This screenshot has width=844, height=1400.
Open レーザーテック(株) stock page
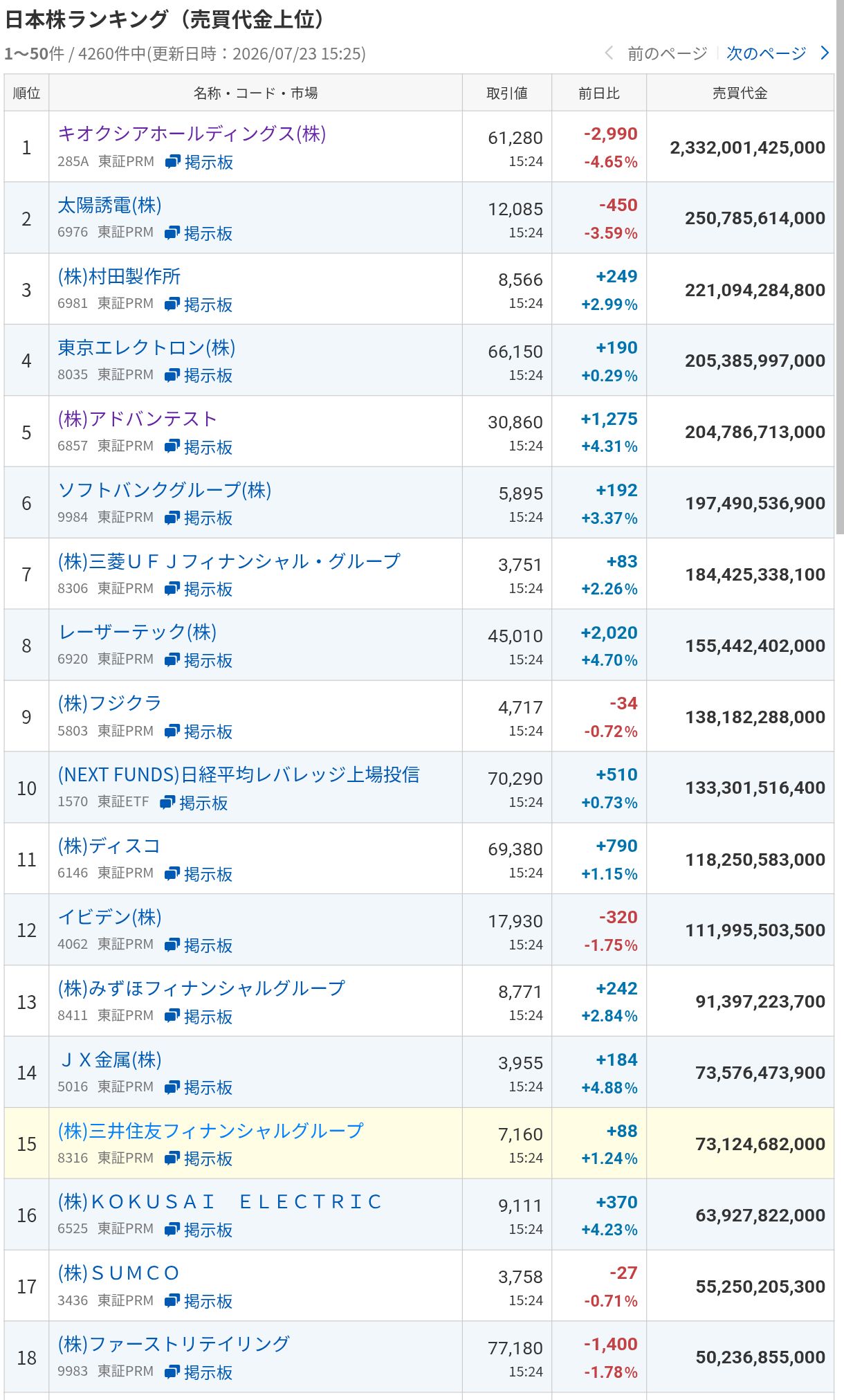[x=138, y=632]
